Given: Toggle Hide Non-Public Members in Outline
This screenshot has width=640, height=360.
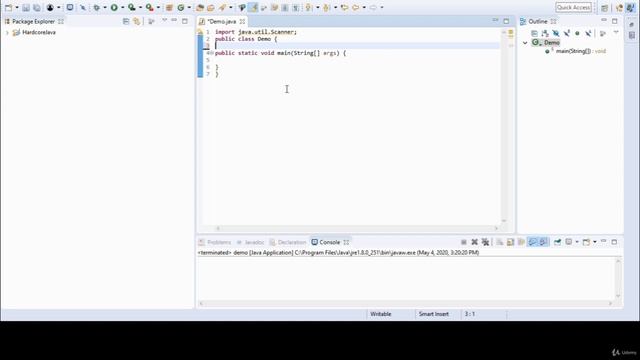Looking at the screenshot, I should (577, 33).
